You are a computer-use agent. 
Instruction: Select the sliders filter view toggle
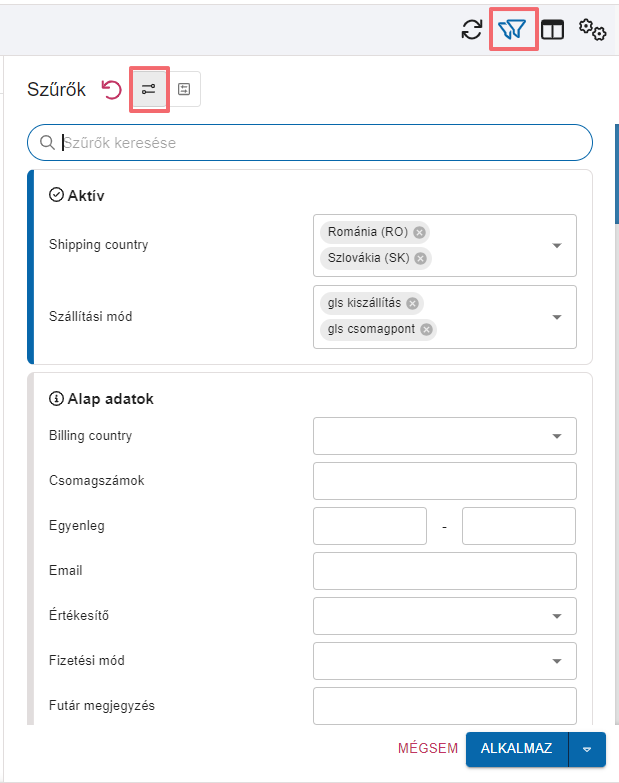(x=149, y=89)
